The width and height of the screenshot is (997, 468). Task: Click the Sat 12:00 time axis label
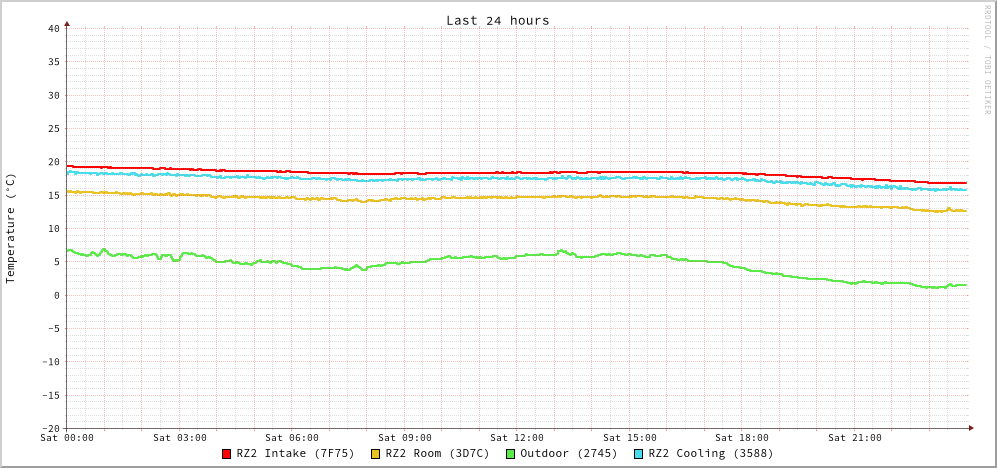pyautogui.click(x=517, y=438)
